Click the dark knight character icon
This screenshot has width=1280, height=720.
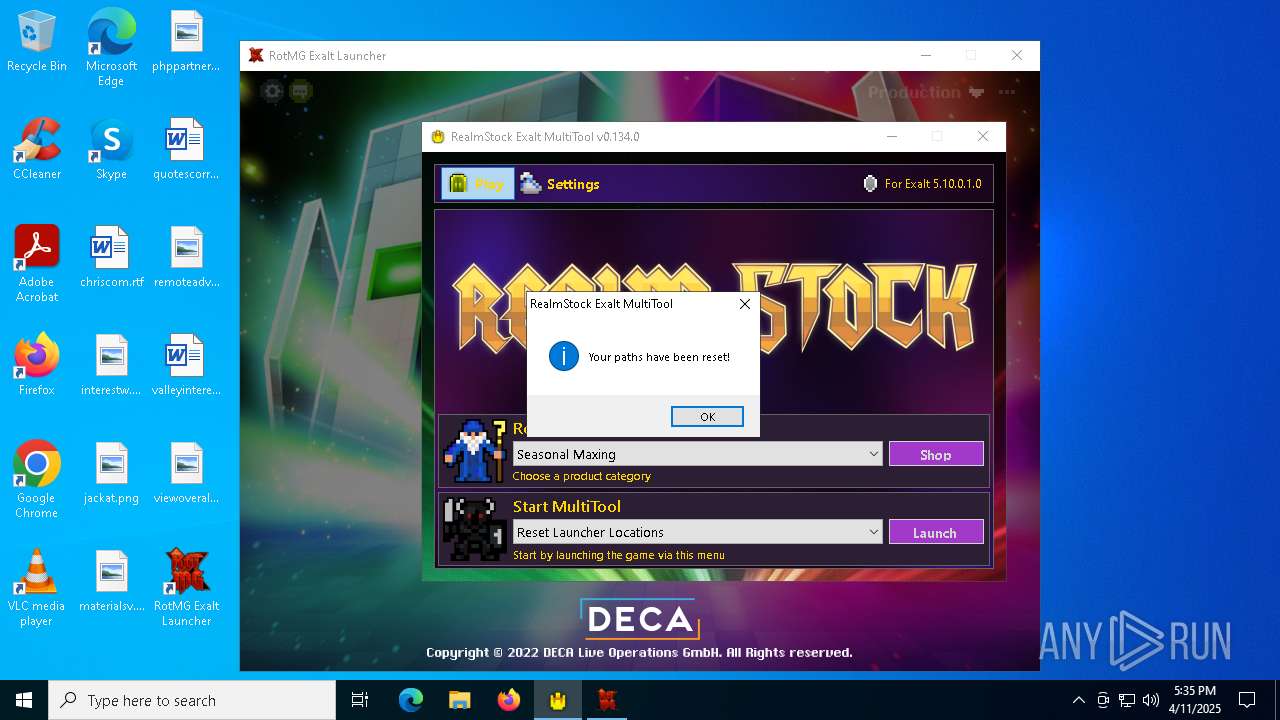[x=475, y=529]
